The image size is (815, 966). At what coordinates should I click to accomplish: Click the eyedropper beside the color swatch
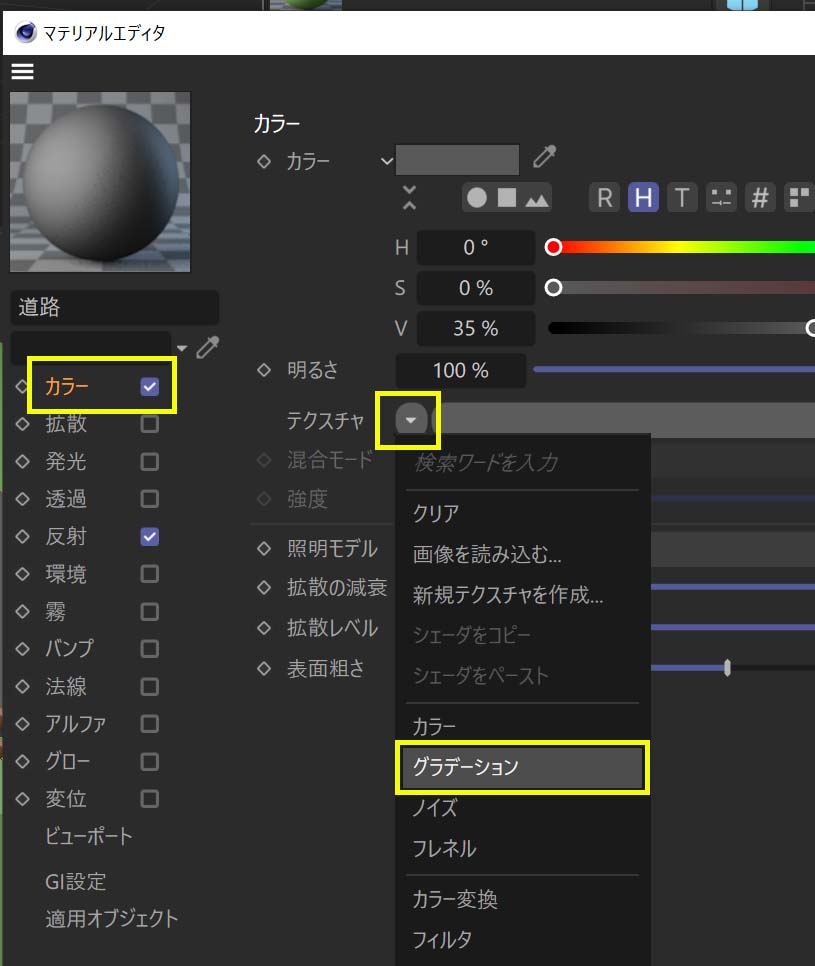click(545, 157)
